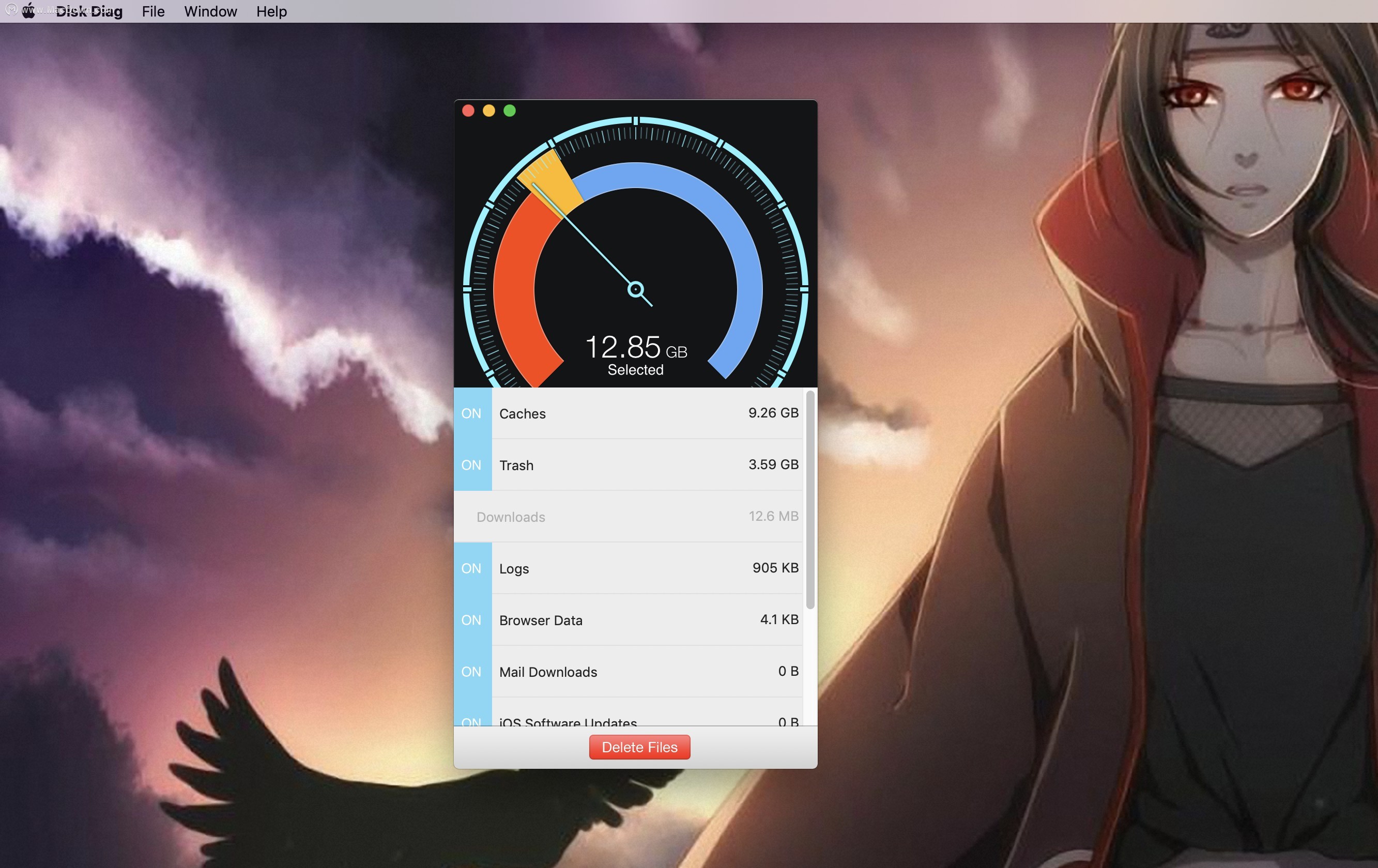Close the Disk Diag window
This screenshot has height=868, width=1378.
(x=468, y=111)
